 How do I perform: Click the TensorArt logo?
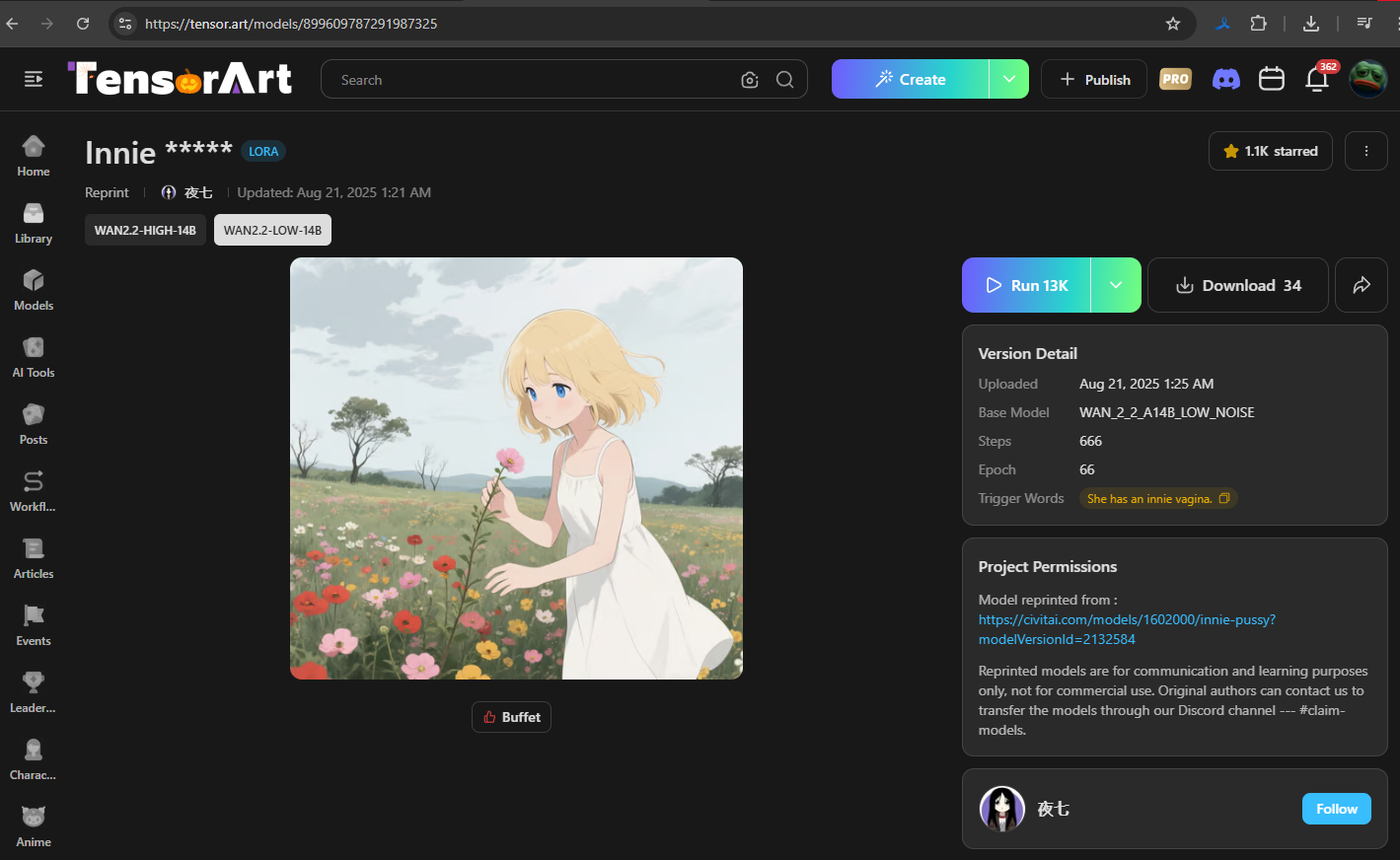[x=180, y=79]
